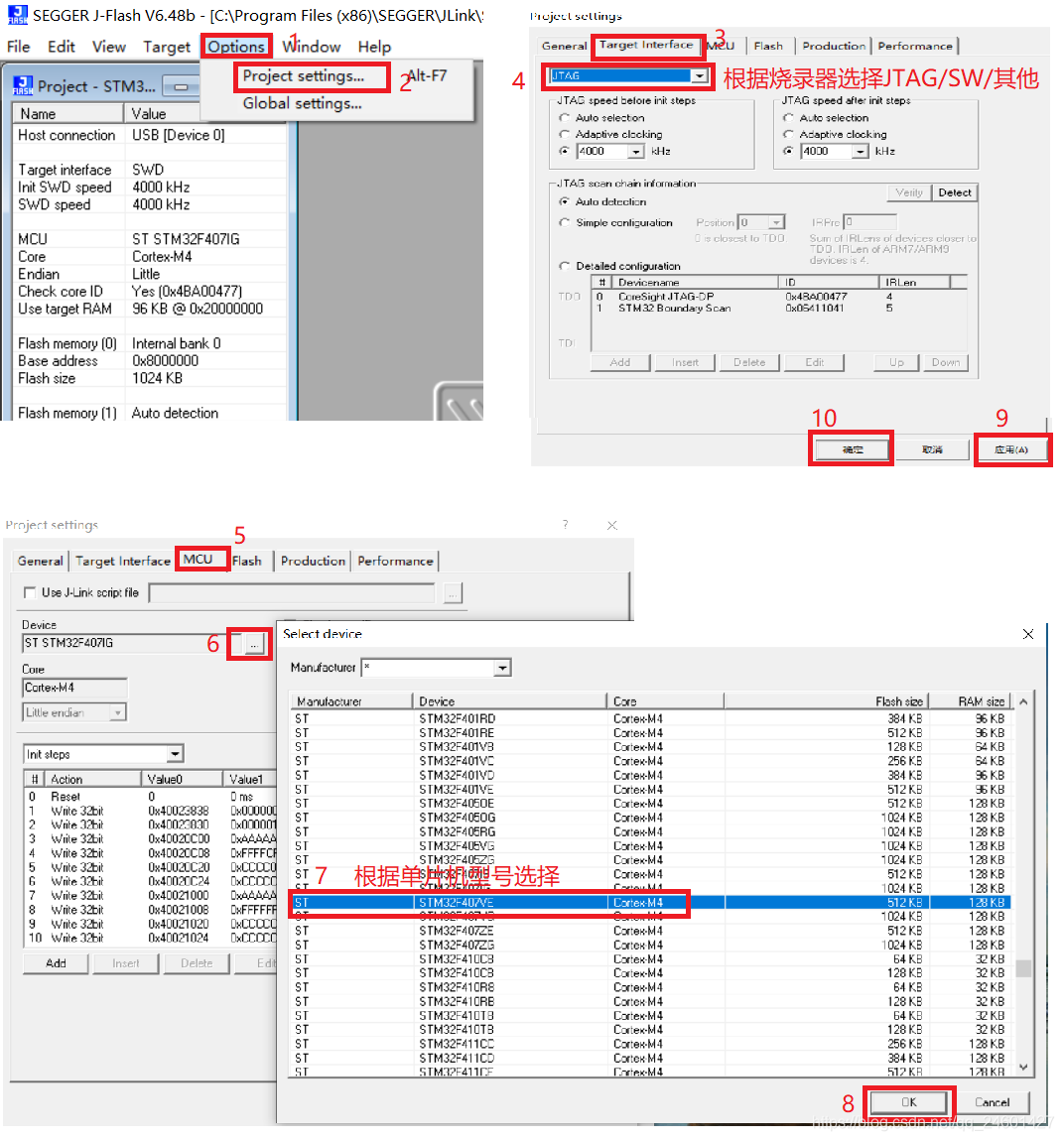
Task: Select Auto selection before init steps
Action: 564,118
